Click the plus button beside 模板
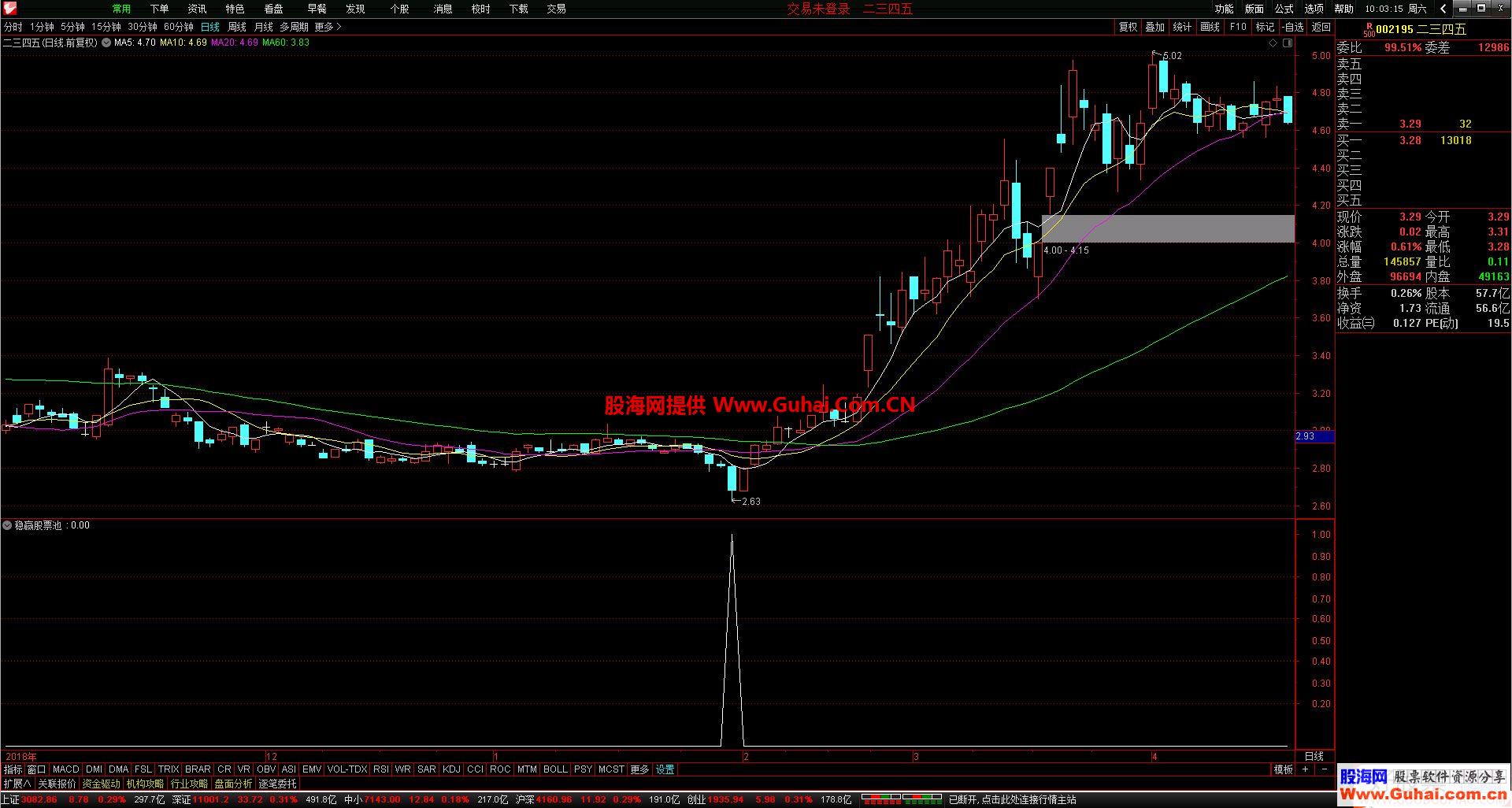Viewport: 1512px width, 808px height. pos(1306,769)
